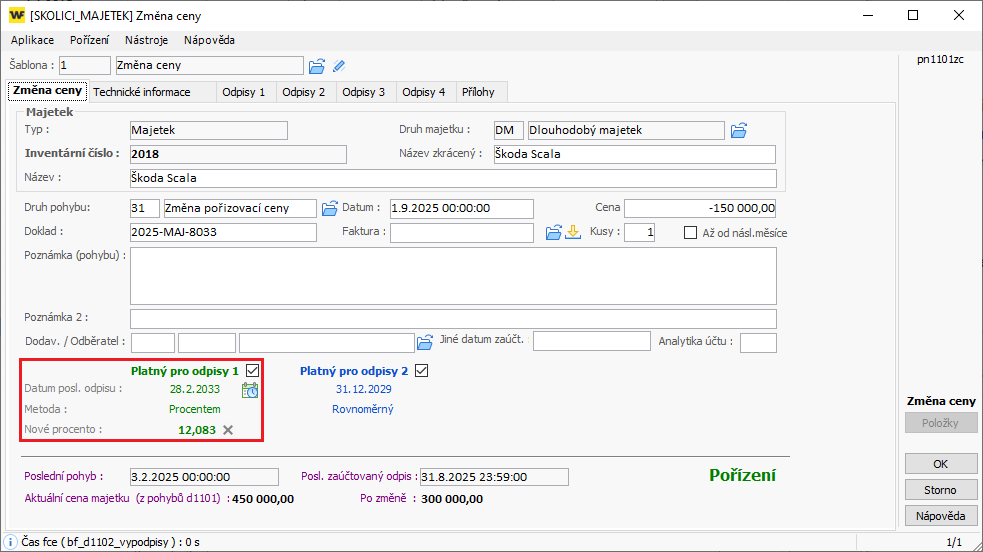Toggle Platný pro odpisy 2 checkbox
Image resolution: width=983 pixels, height=552 pixels.
pyautogui.click(x=421, y=370)
